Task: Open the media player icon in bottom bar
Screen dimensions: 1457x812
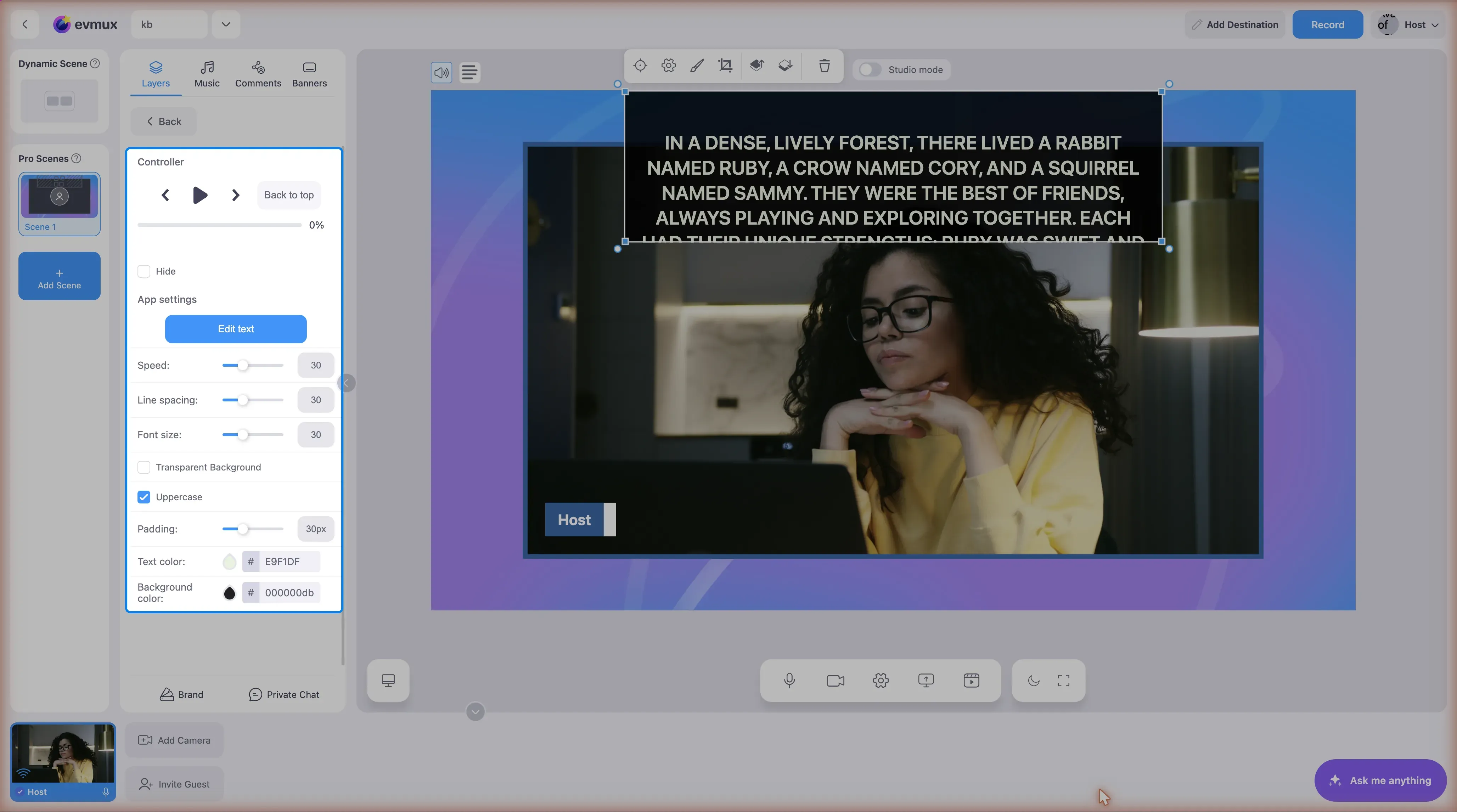Action: point(971,680)
